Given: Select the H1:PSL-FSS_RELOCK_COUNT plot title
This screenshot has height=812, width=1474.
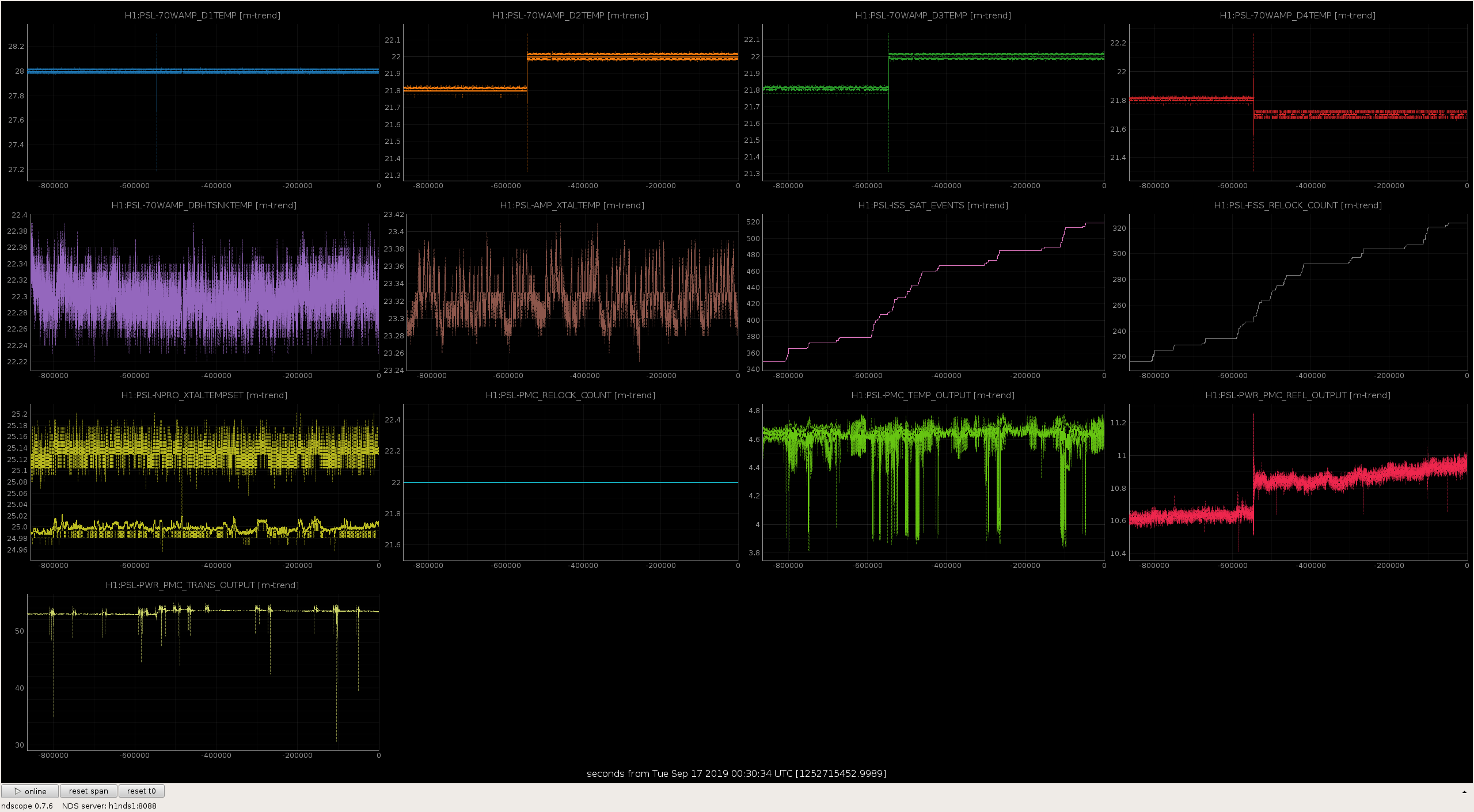Looking at the screenshot, I should click(x=1298, y=205).
